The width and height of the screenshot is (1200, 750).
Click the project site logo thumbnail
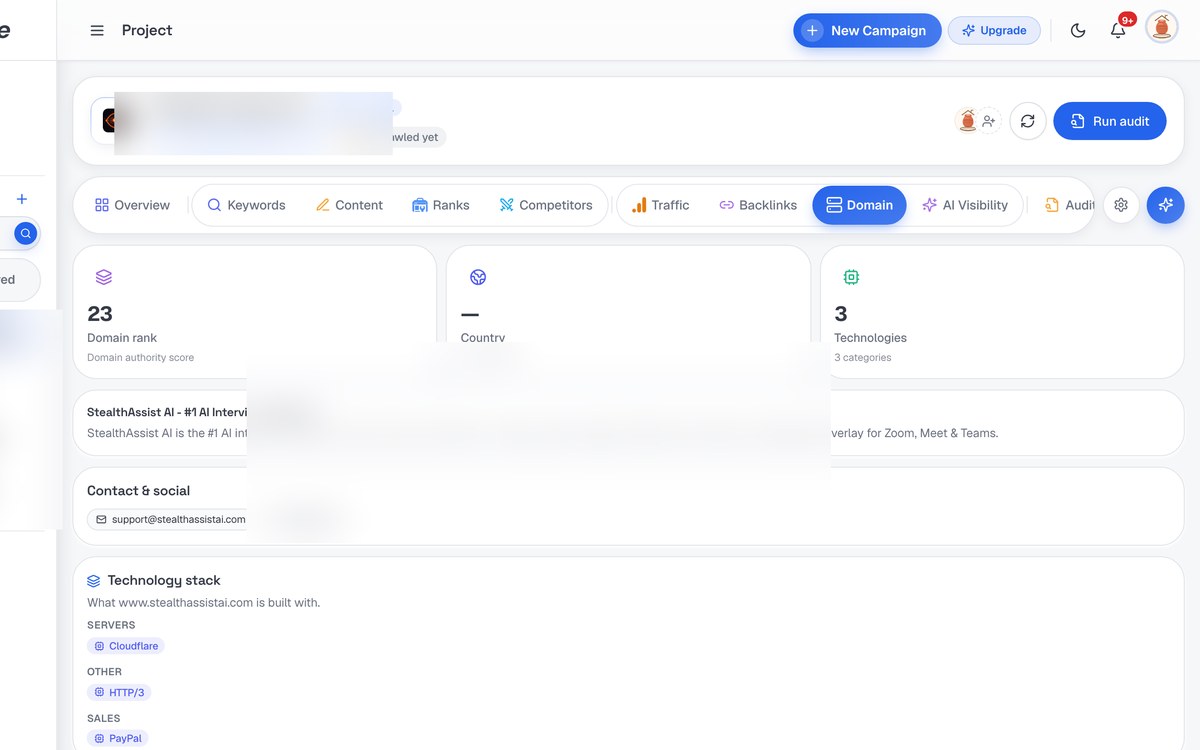pyautogui.click(x=109, y=121)
